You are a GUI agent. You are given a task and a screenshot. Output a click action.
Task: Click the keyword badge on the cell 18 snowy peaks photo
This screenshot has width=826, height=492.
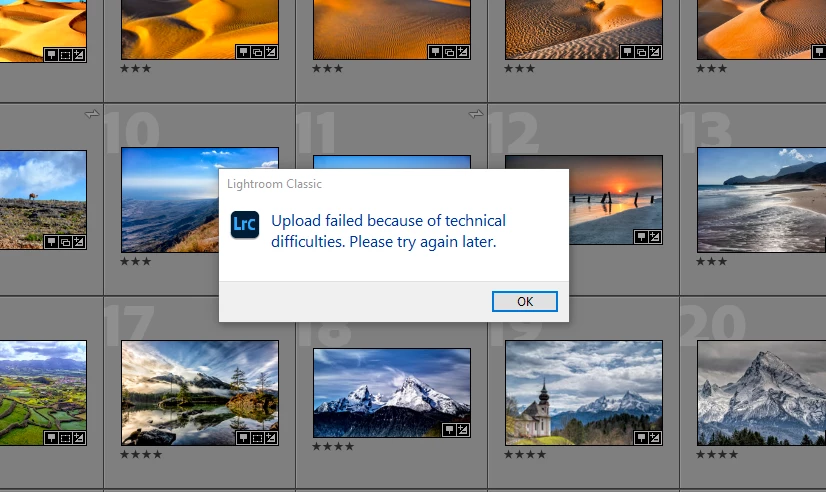click(x=449, y=430)
